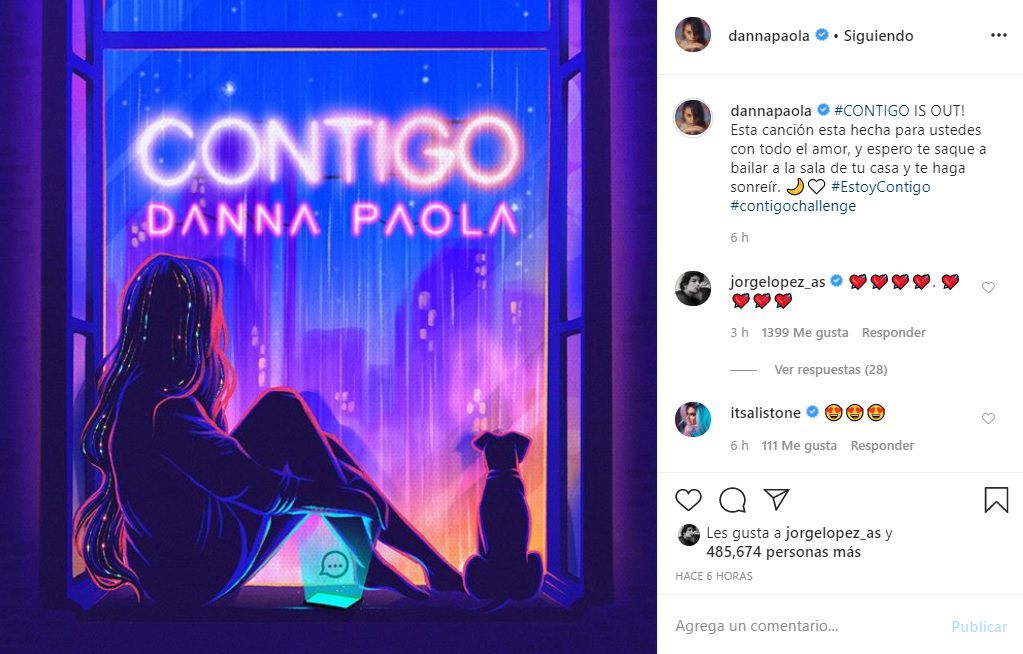Open the #contigochallenge hashtag link
This screenshot has width=1023, height=654.
(793, 206)
